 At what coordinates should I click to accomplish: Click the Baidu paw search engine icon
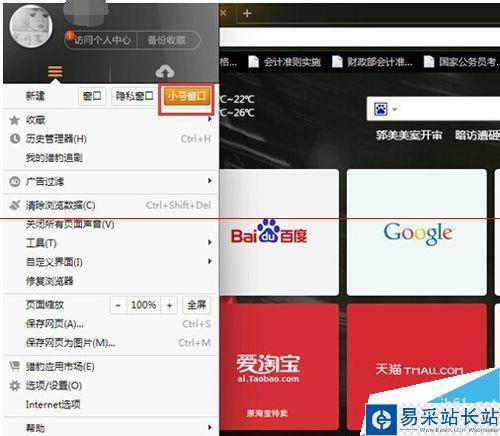pyautogui.click(x=381, y=109)
